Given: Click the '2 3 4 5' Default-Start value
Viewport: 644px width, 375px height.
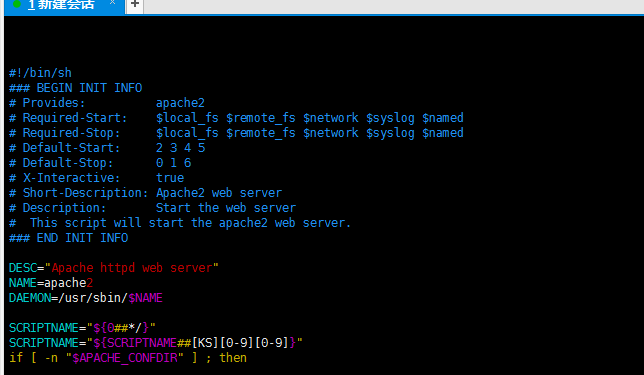Looking at the screenshot, I should pyautogui.click(x=180, y=148).
